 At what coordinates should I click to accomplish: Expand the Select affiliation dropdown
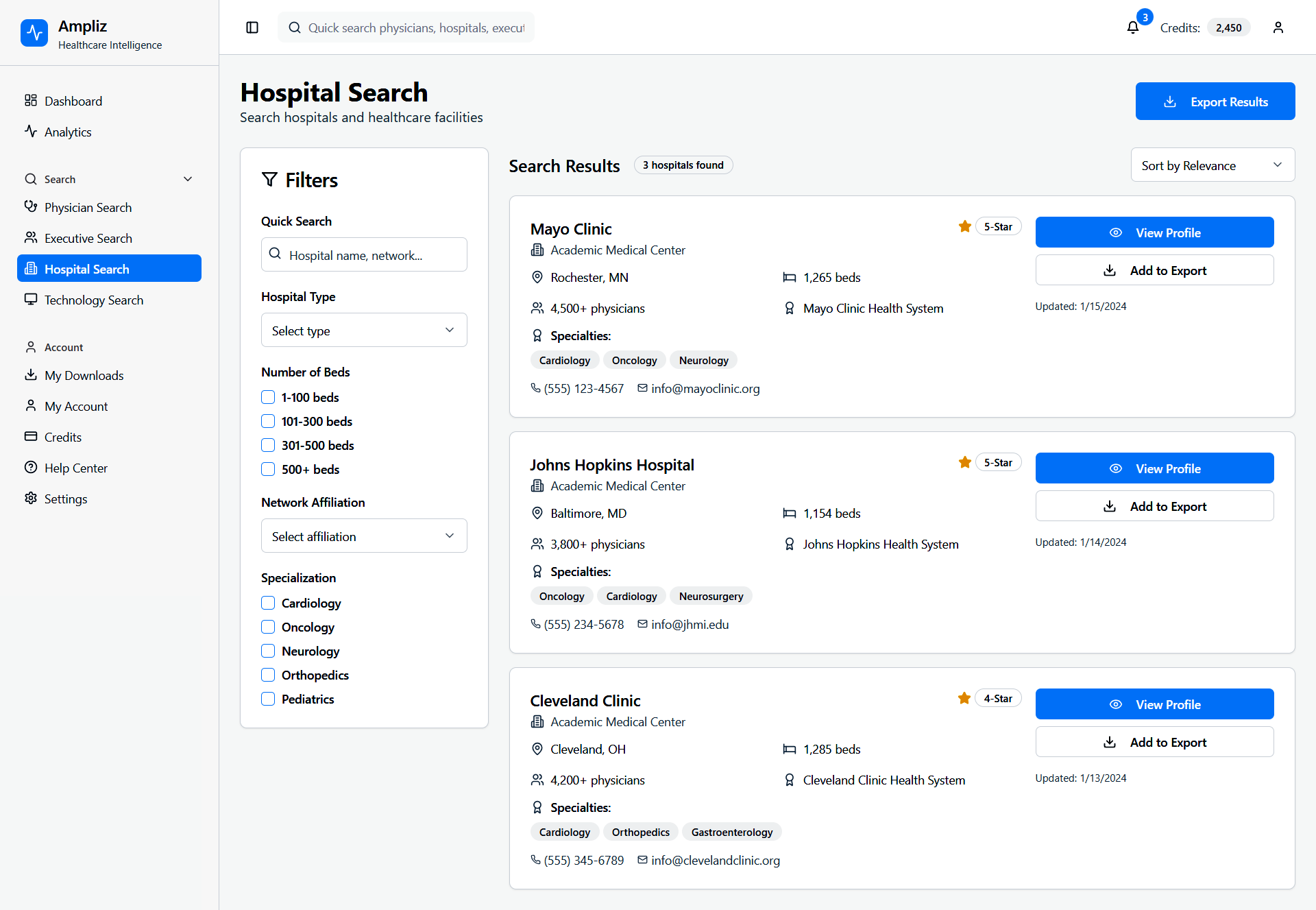(x=364, y=536)
